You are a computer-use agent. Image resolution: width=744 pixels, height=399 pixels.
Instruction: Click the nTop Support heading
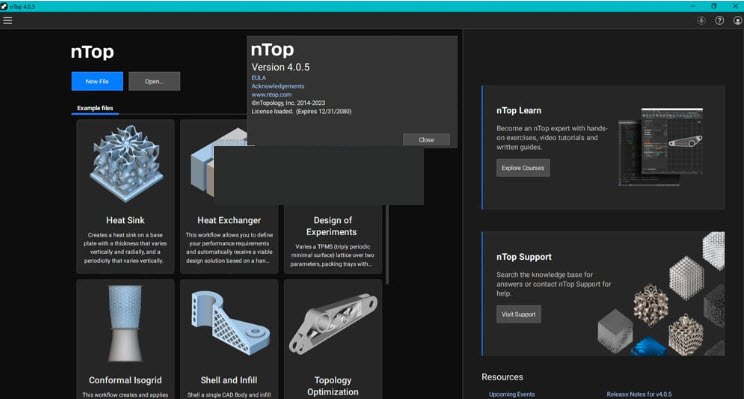pyautogui.click(x=524, y=257)
